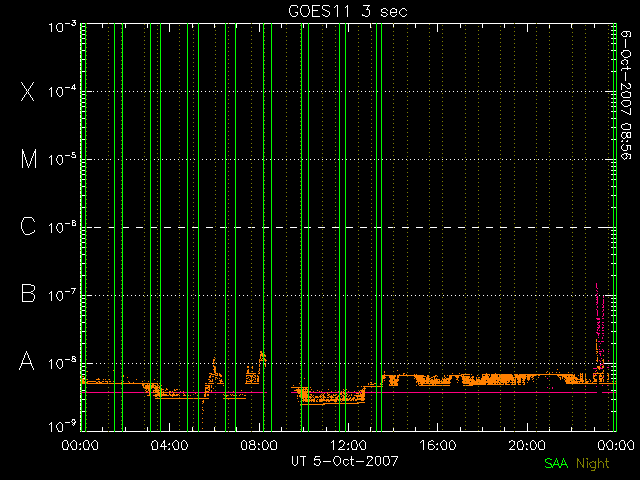This screenshot has height=480, width=640.
Task: Select the C flare class label
Action: coord(28,226)
